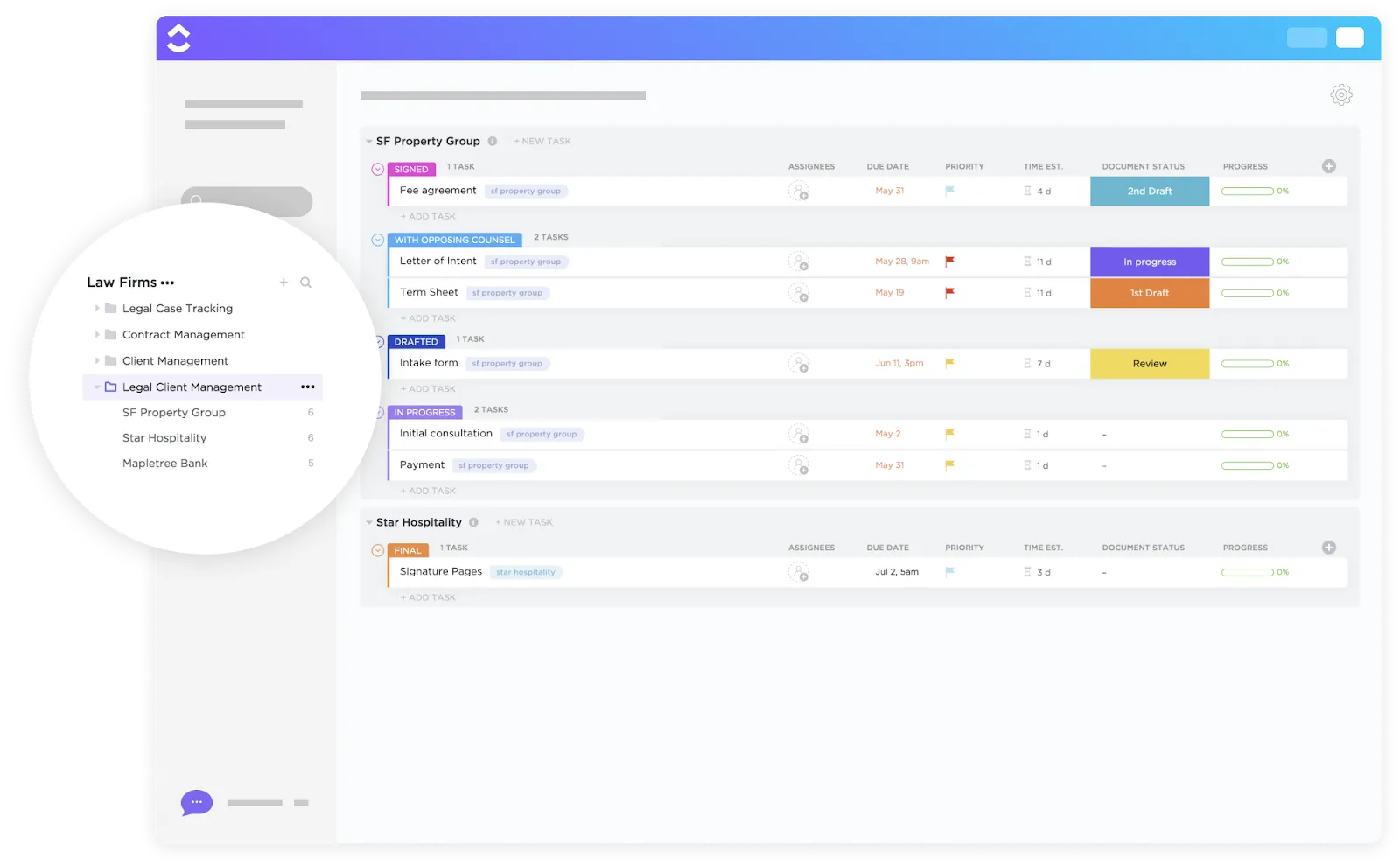This screenshot has height=865, width=1400.
Task: Assign someone to Letter of Intent task
Action: pos(798,262)
